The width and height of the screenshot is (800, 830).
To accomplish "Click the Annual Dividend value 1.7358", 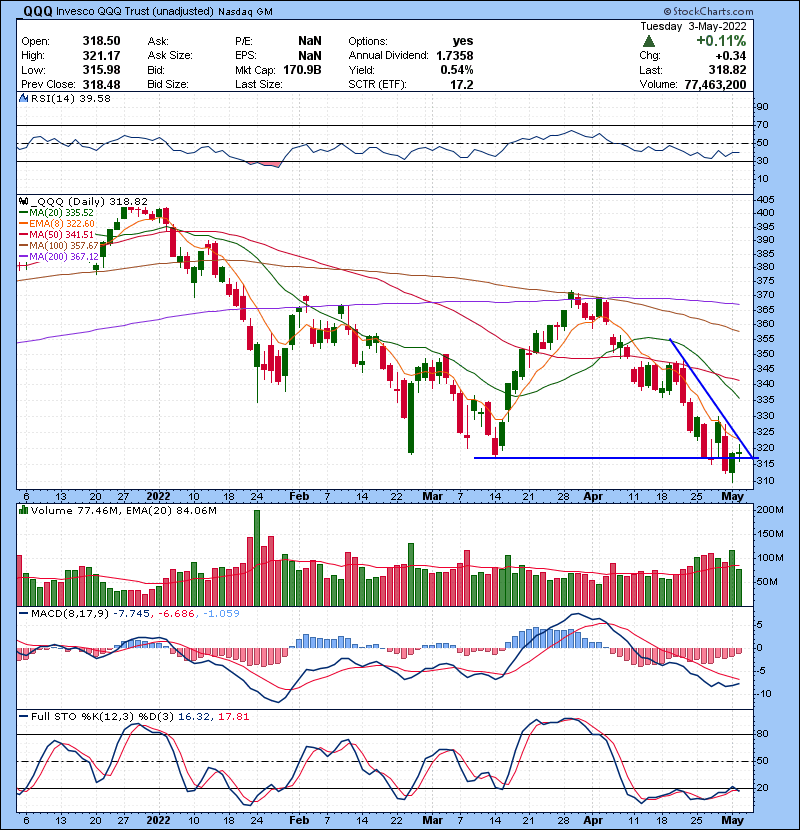I will (x=455, y=55).
